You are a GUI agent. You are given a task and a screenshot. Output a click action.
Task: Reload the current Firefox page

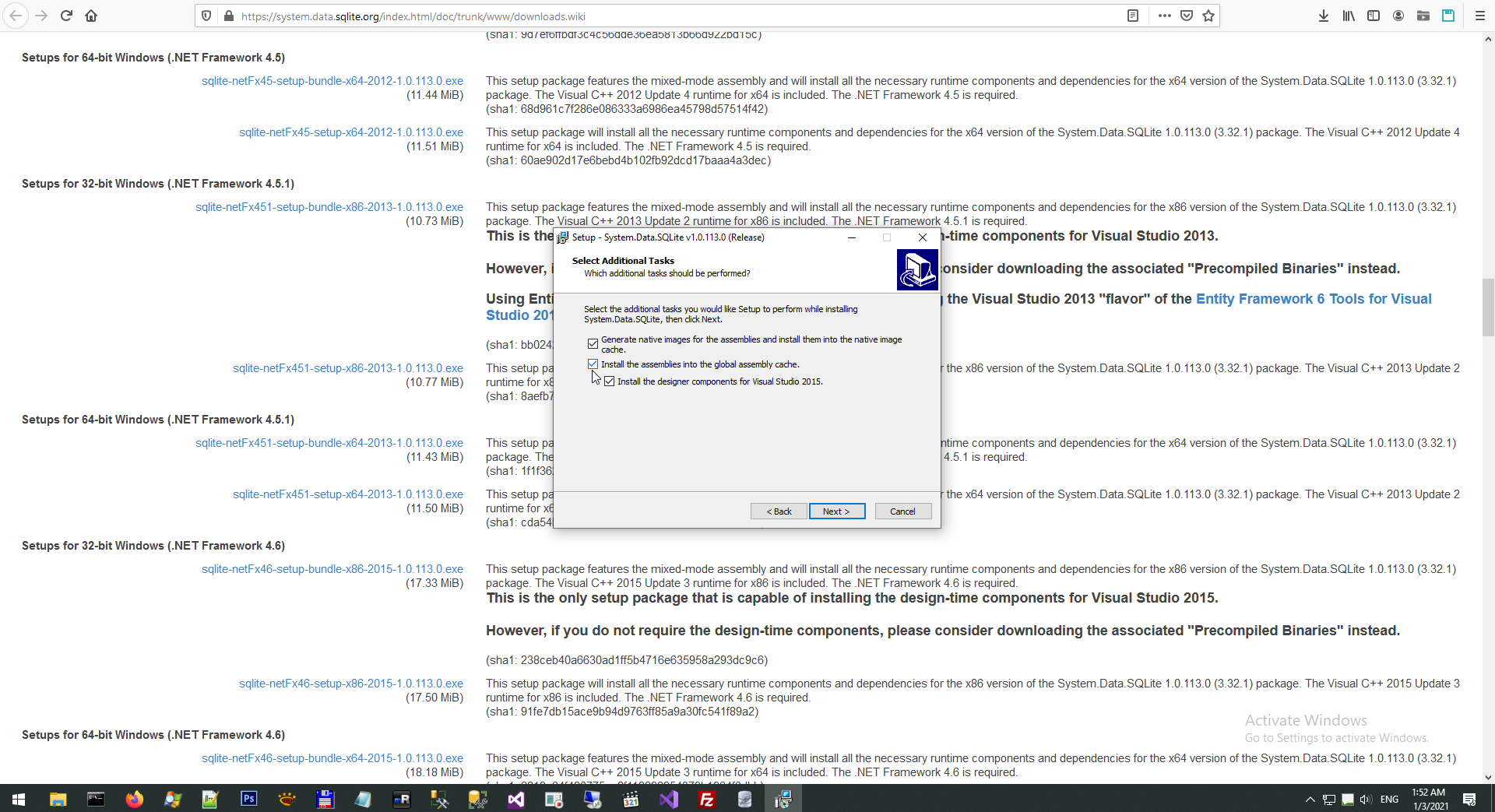pyautogui.click(x=66, y=16)
